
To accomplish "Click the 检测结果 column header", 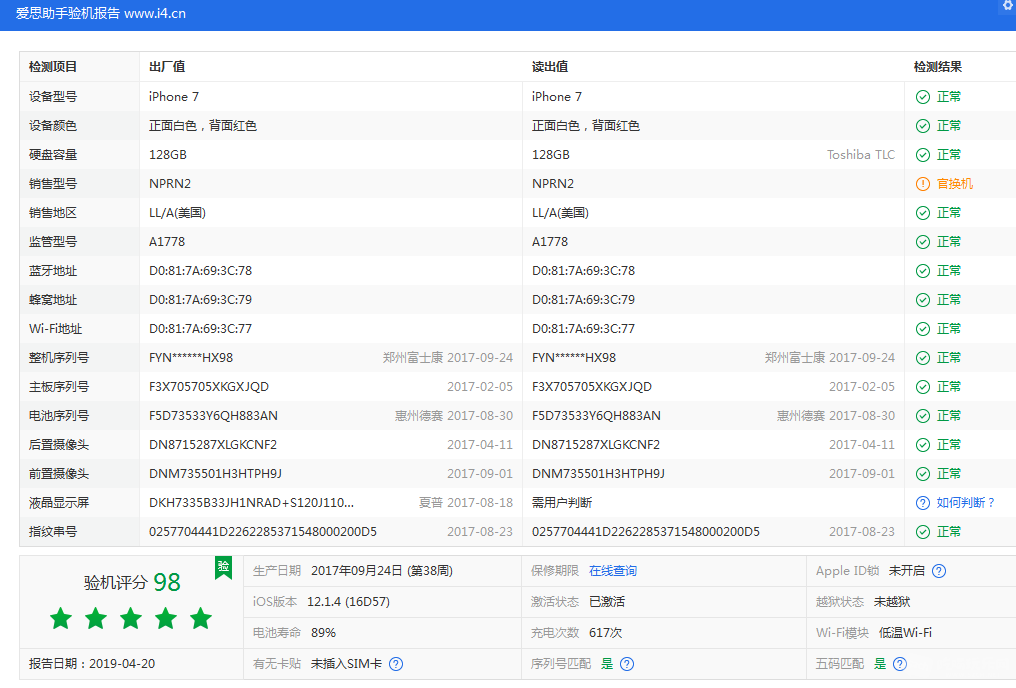I will [x=938, y=67].
